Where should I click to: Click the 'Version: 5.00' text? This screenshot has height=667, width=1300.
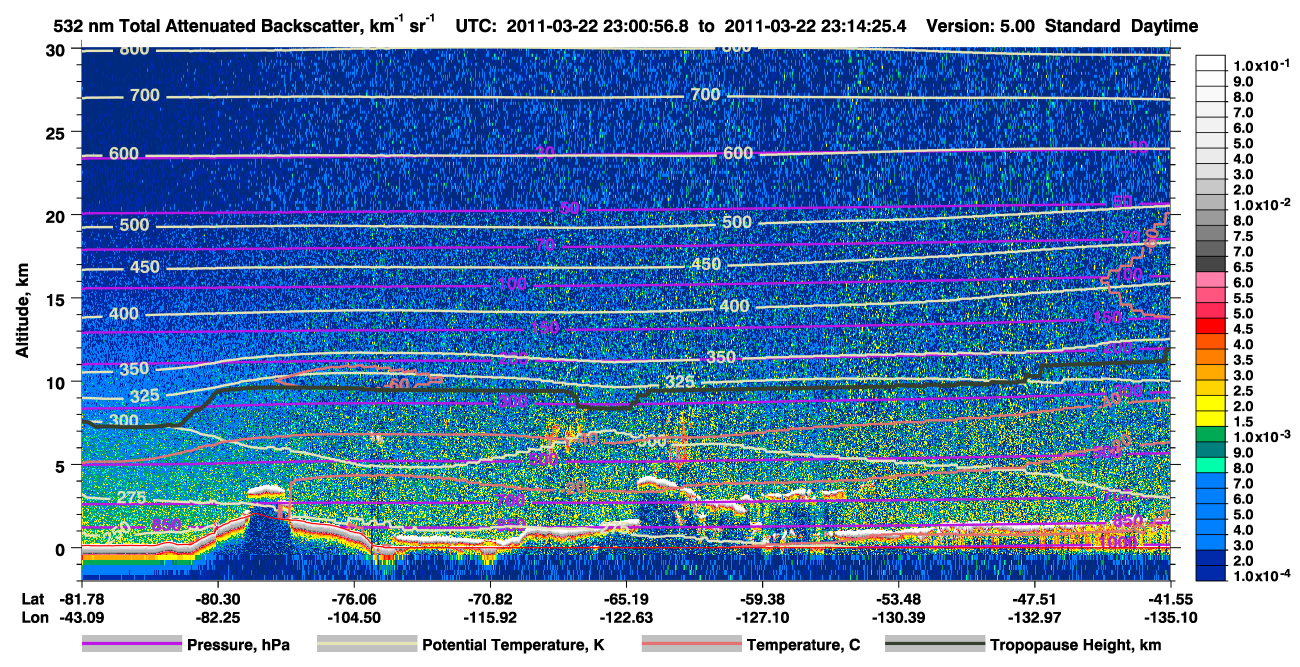(982, 26)
